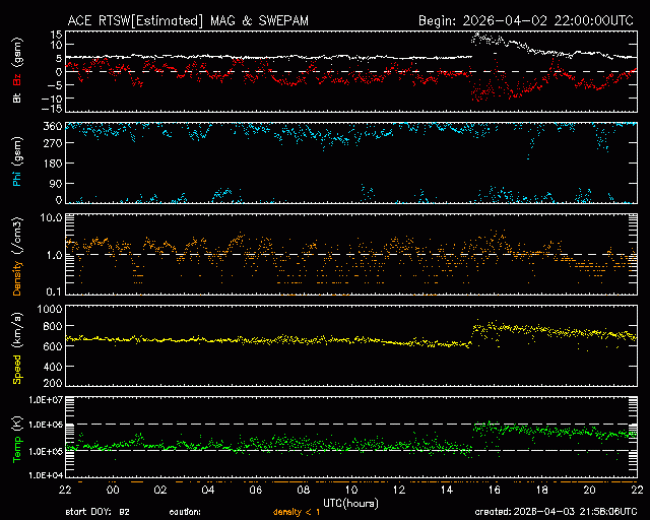Click the orange "density < 1" caution text
Image resolution: width=650 pixels, height=520 pixels.
(296, 512)
